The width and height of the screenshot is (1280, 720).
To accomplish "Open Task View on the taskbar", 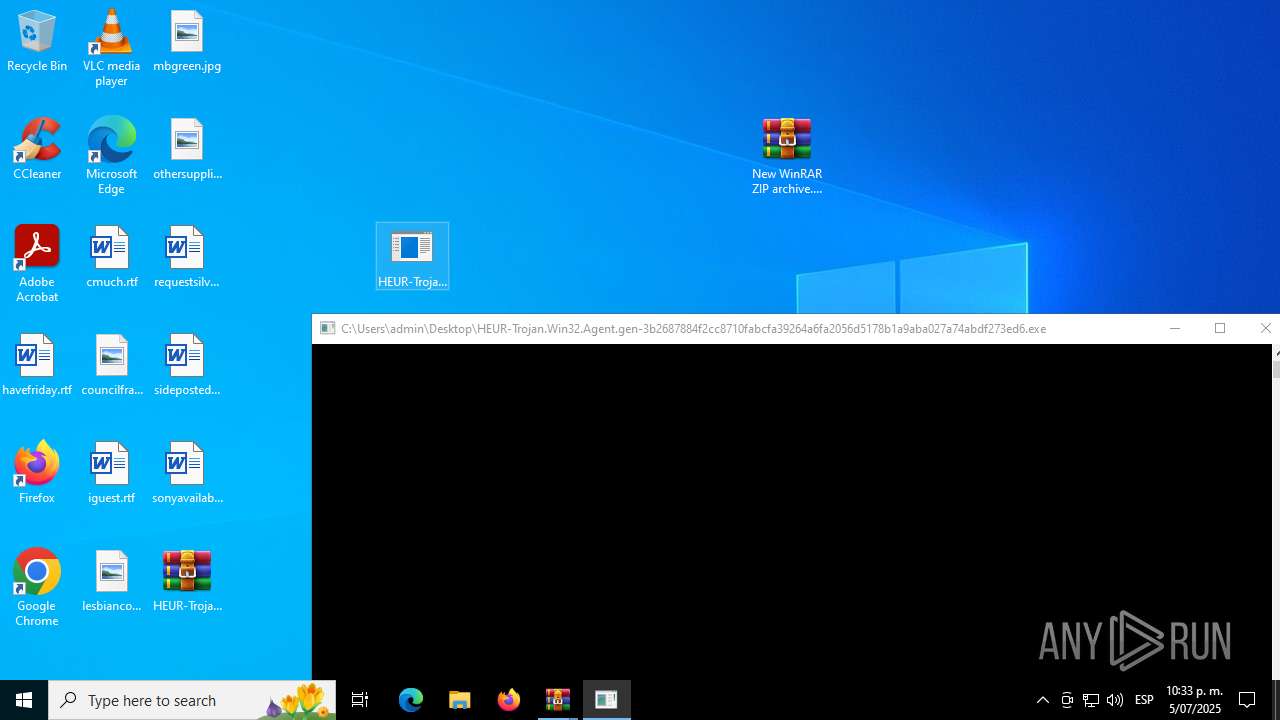I will click(360, 700).
